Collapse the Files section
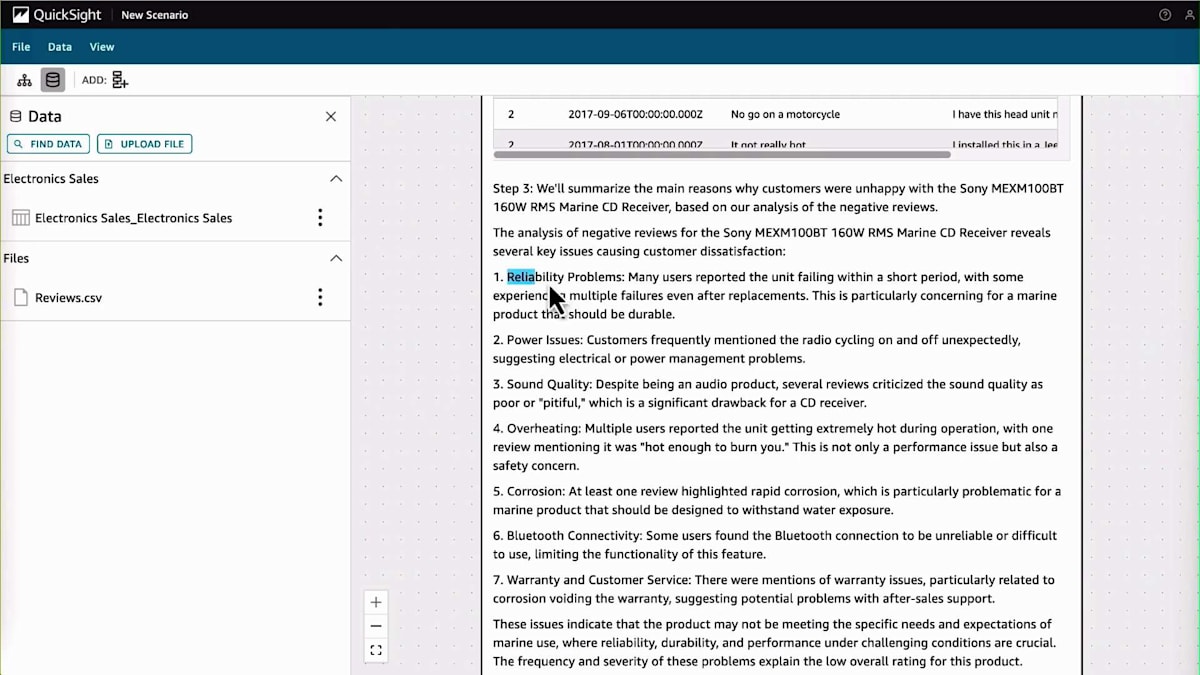The width and height of the screenshot is (1200, 675). pos(336,258)
